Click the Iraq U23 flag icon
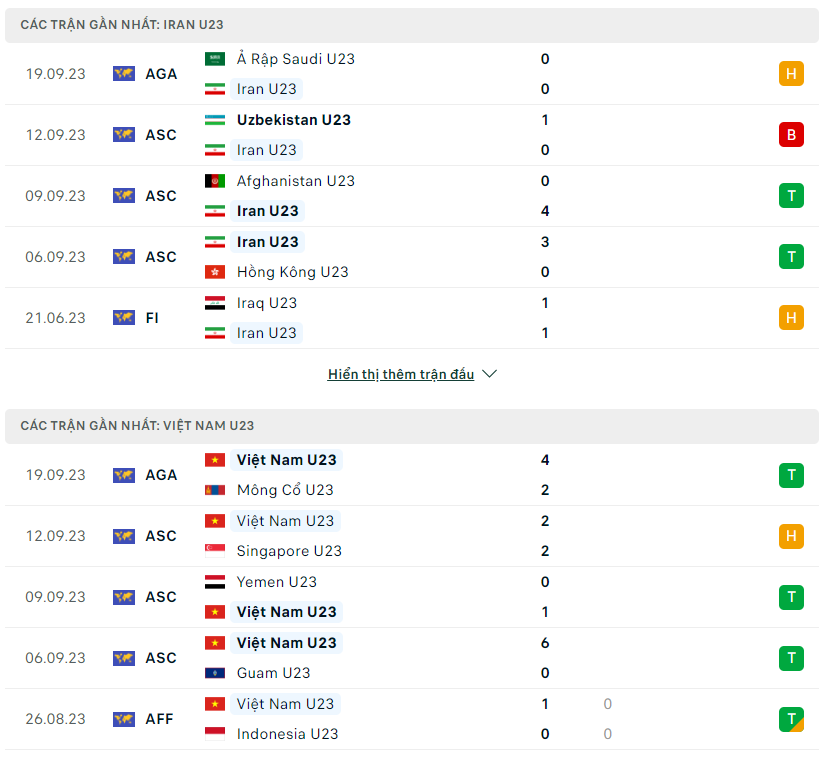 point(214,303)
